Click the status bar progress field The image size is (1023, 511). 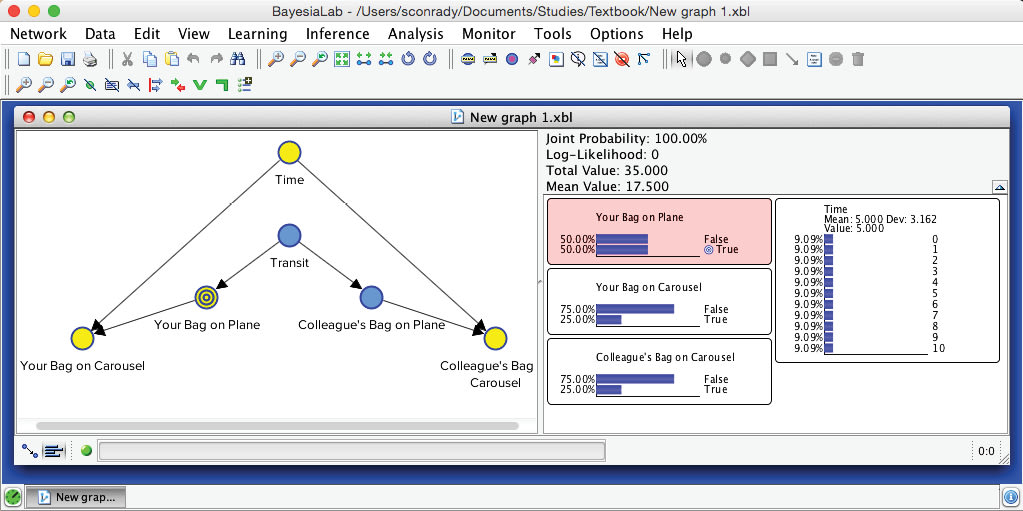point(351,451)
